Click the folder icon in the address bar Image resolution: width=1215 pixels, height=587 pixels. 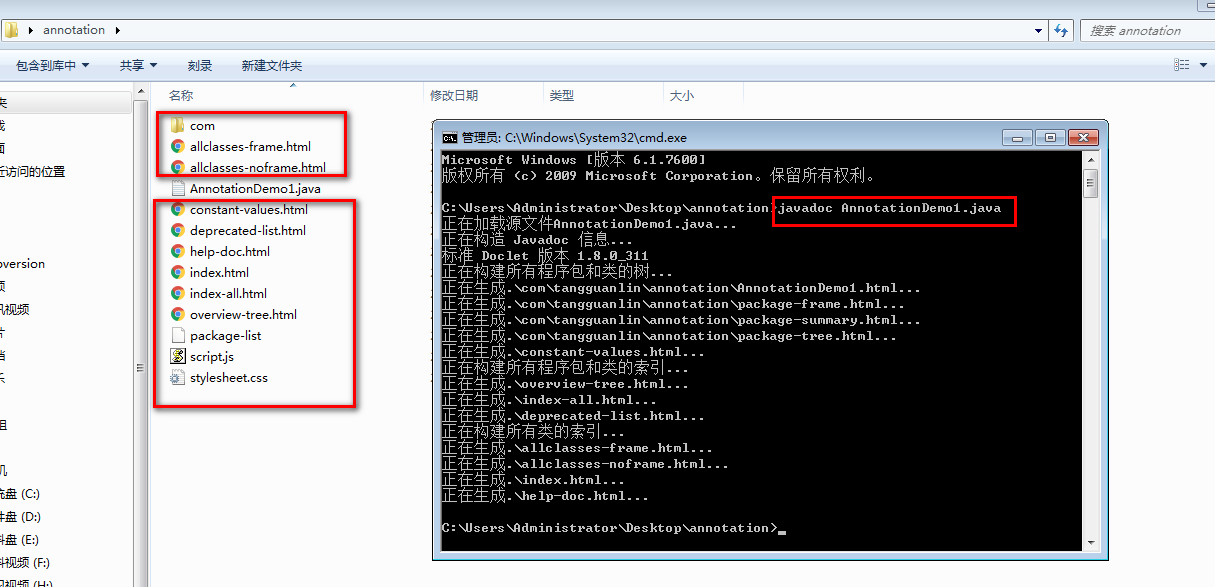pyautogui.click(x=11, y=30)
